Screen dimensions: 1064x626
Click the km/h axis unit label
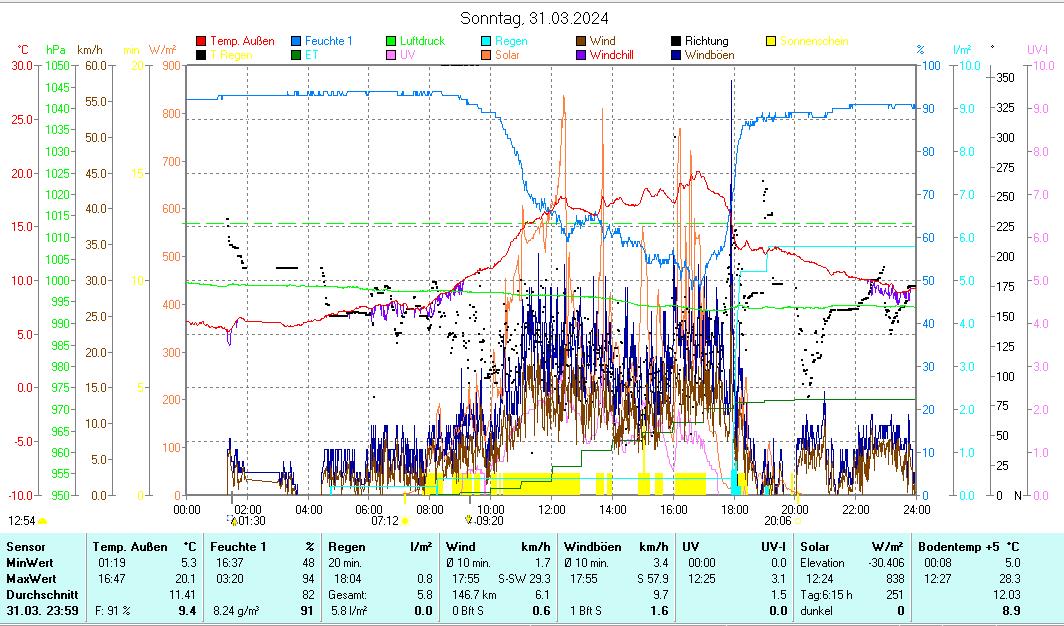point(90,50)
